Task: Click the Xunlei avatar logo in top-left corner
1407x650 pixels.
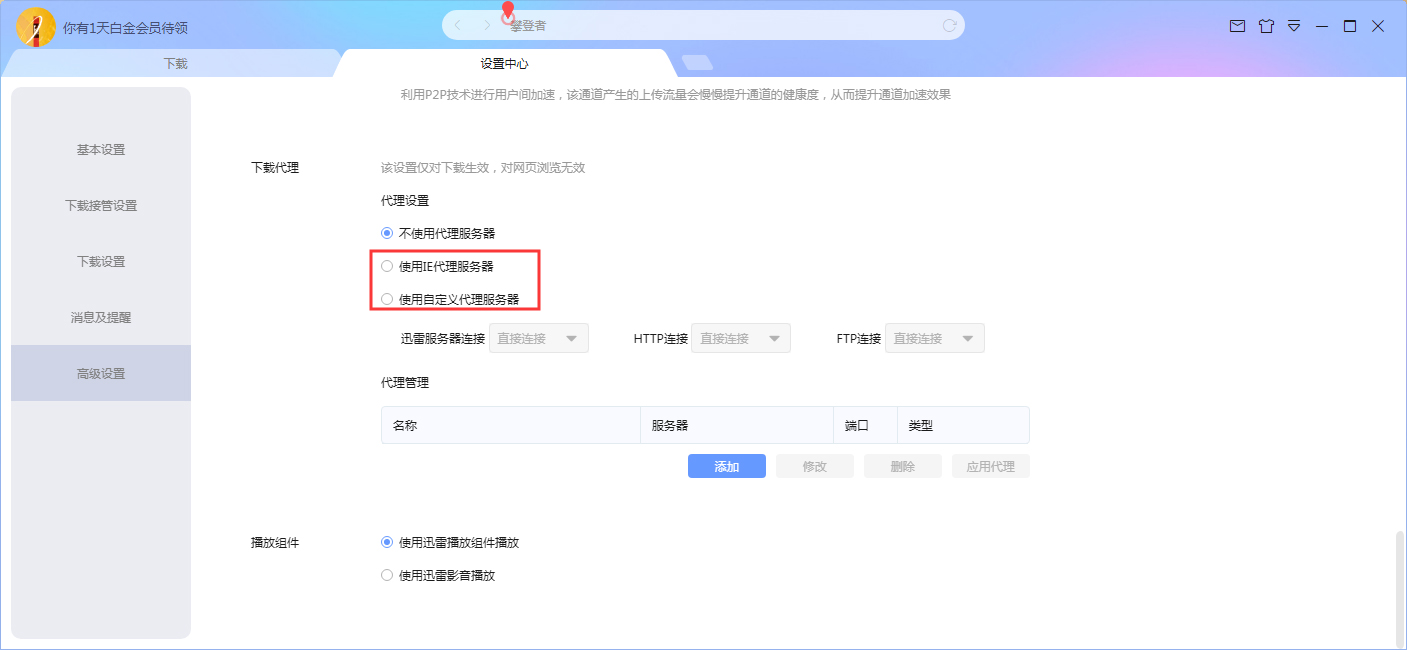Action: (36, 27)
